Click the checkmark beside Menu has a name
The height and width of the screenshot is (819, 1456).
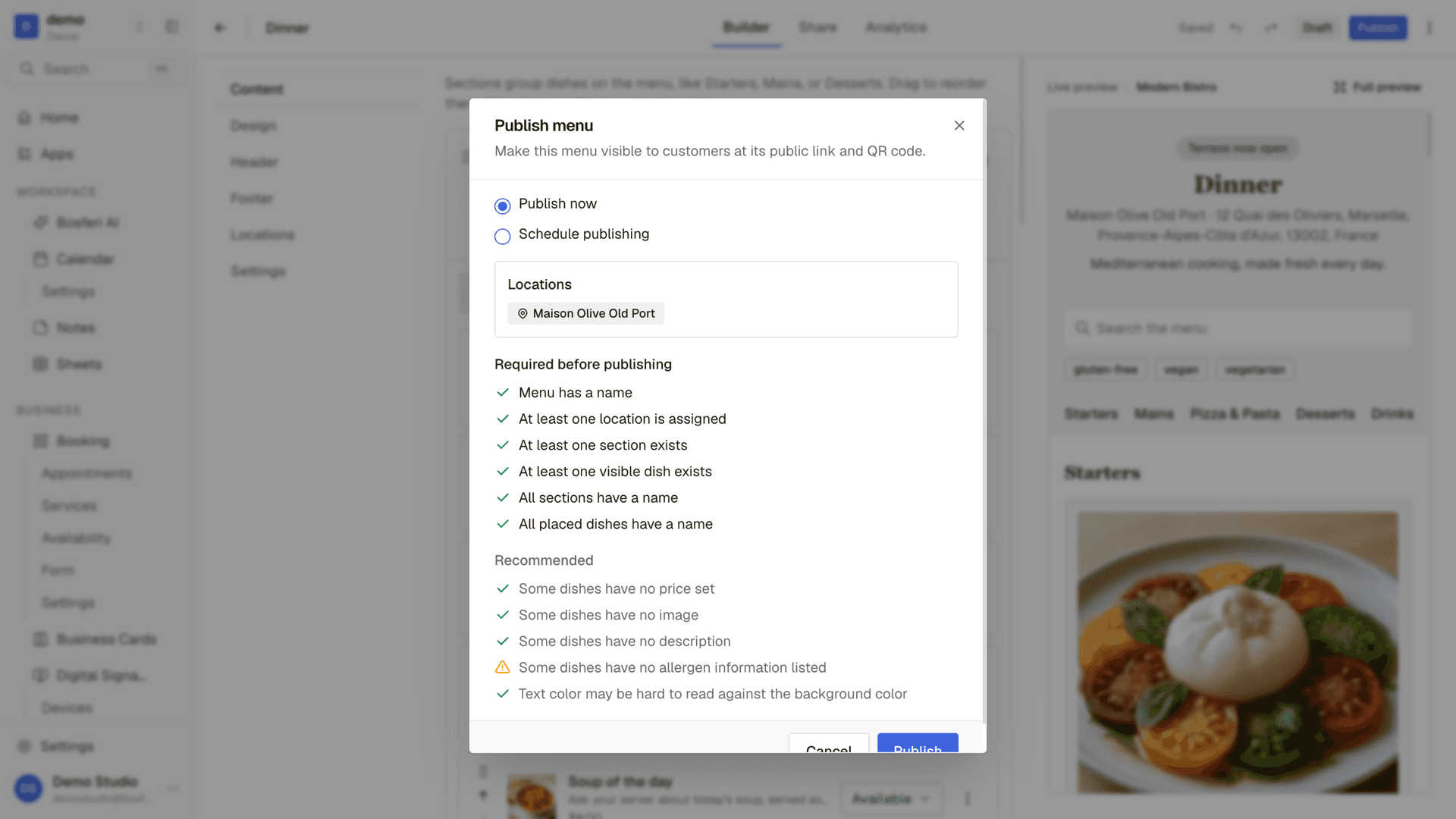(x=502, y=393)
